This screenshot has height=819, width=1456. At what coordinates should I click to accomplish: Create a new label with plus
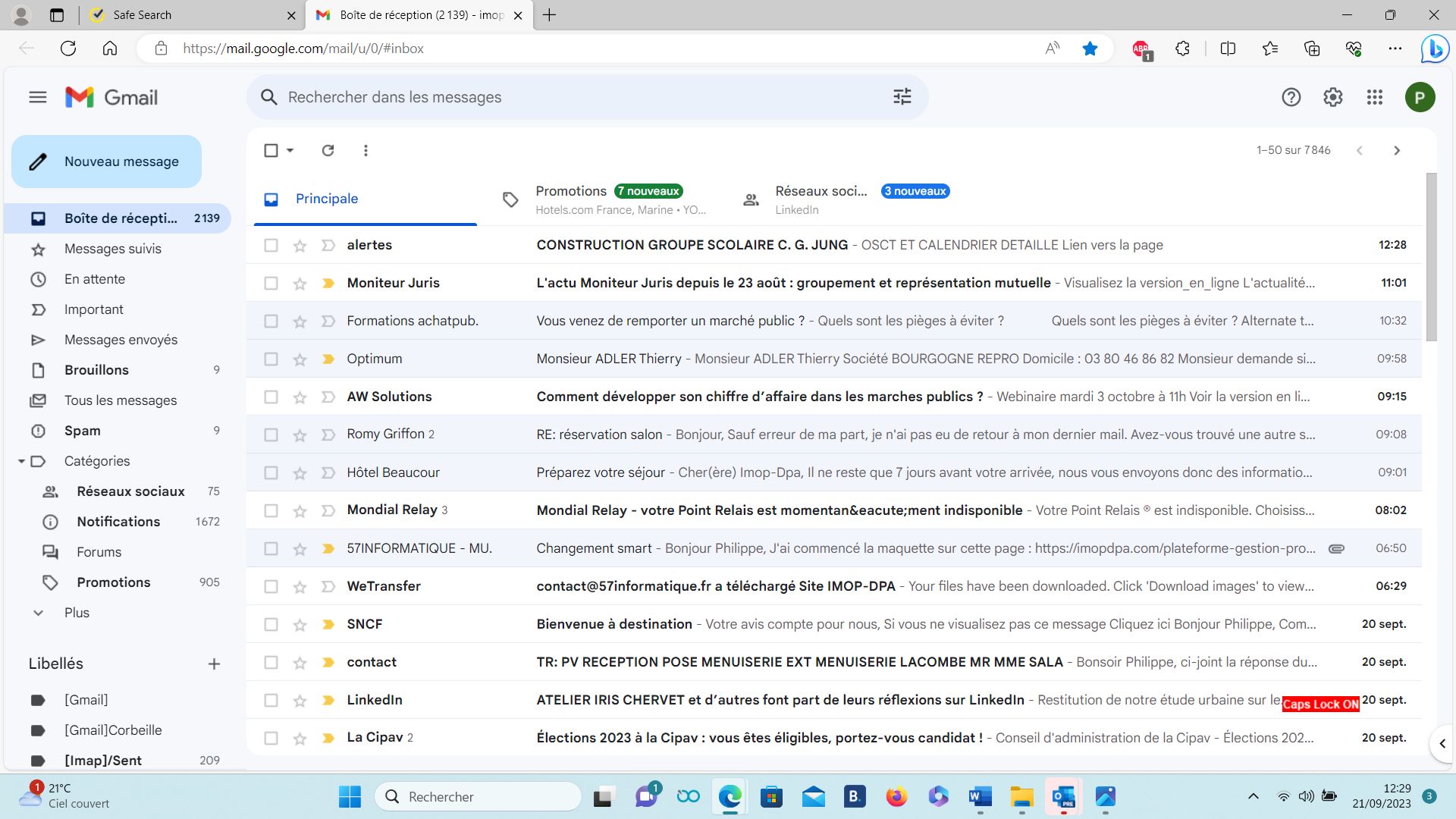[x=214, y=664]
